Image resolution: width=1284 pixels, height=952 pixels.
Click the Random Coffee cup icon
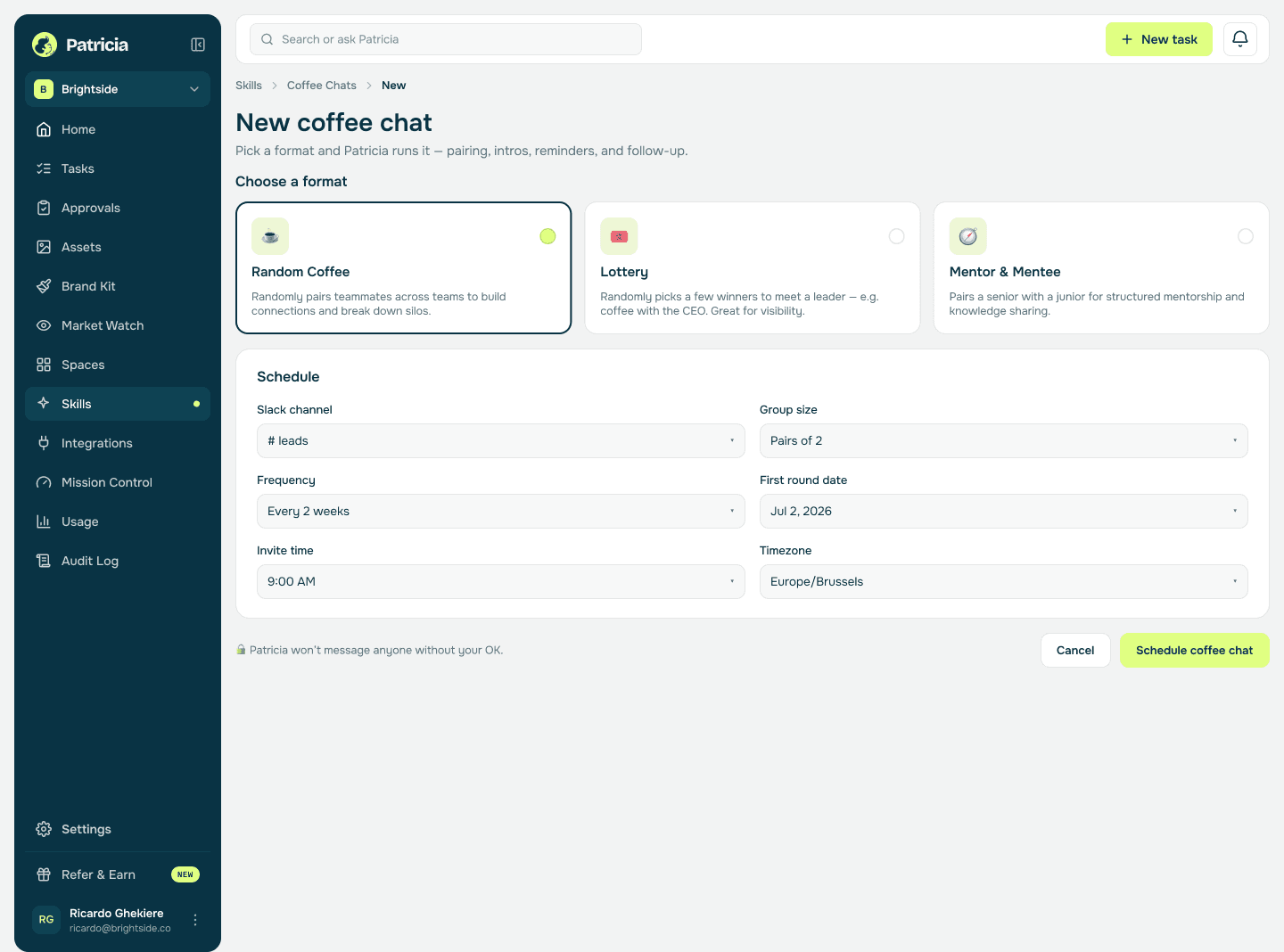point(270,236)
